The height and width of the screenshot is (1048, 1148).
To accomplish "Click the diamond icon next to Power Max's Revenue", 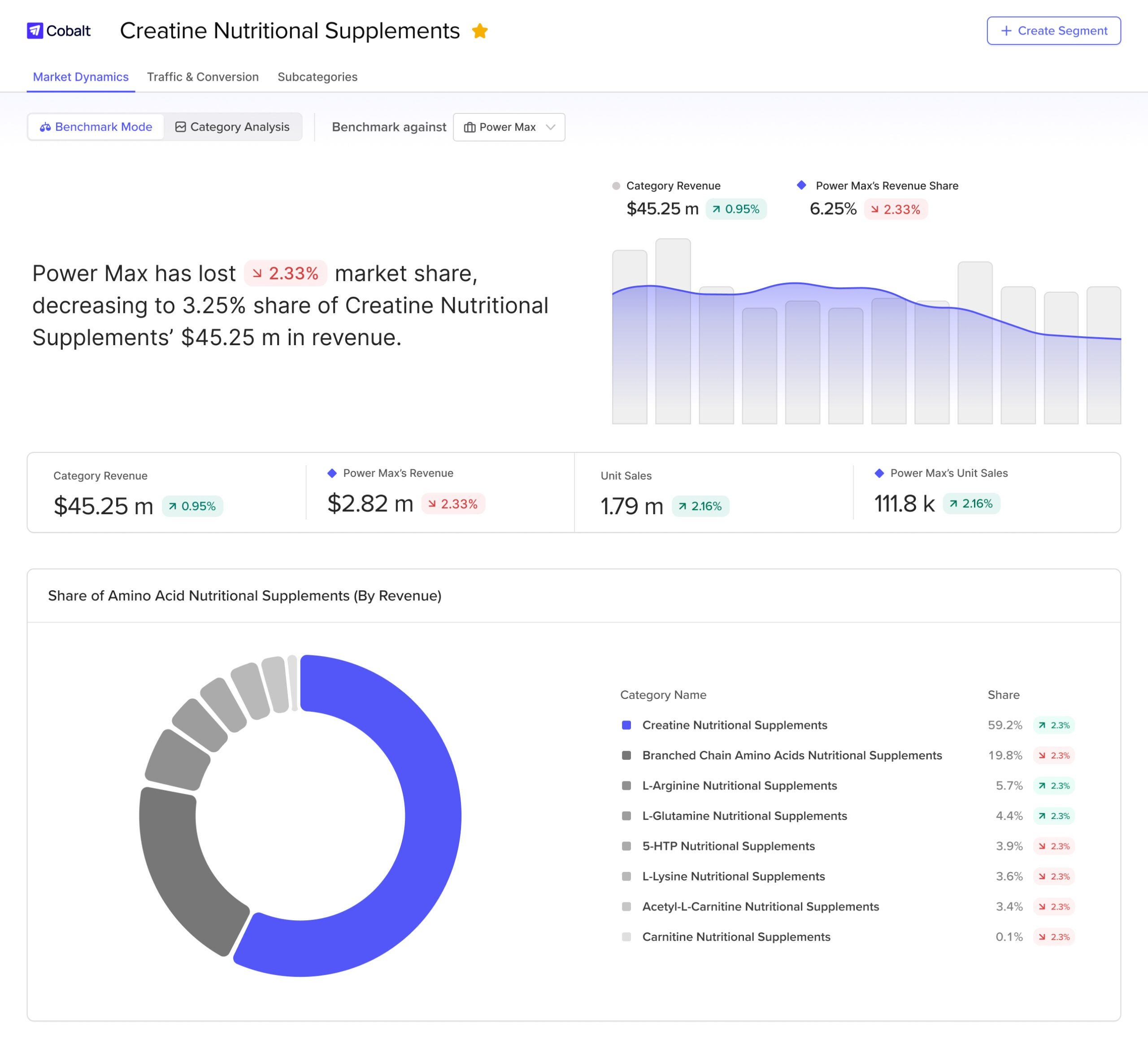I will [332, 473].
